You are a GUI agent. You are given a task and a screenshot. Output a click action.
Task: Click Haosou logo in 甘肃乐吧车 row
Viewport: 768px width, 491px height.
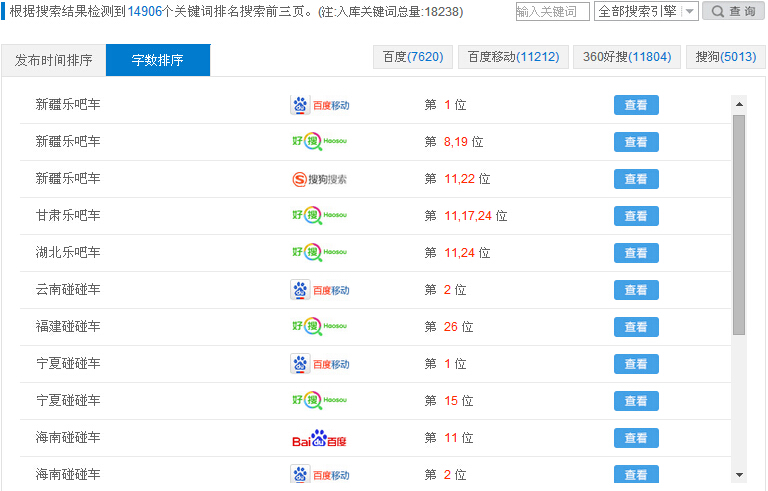[319, 216]
